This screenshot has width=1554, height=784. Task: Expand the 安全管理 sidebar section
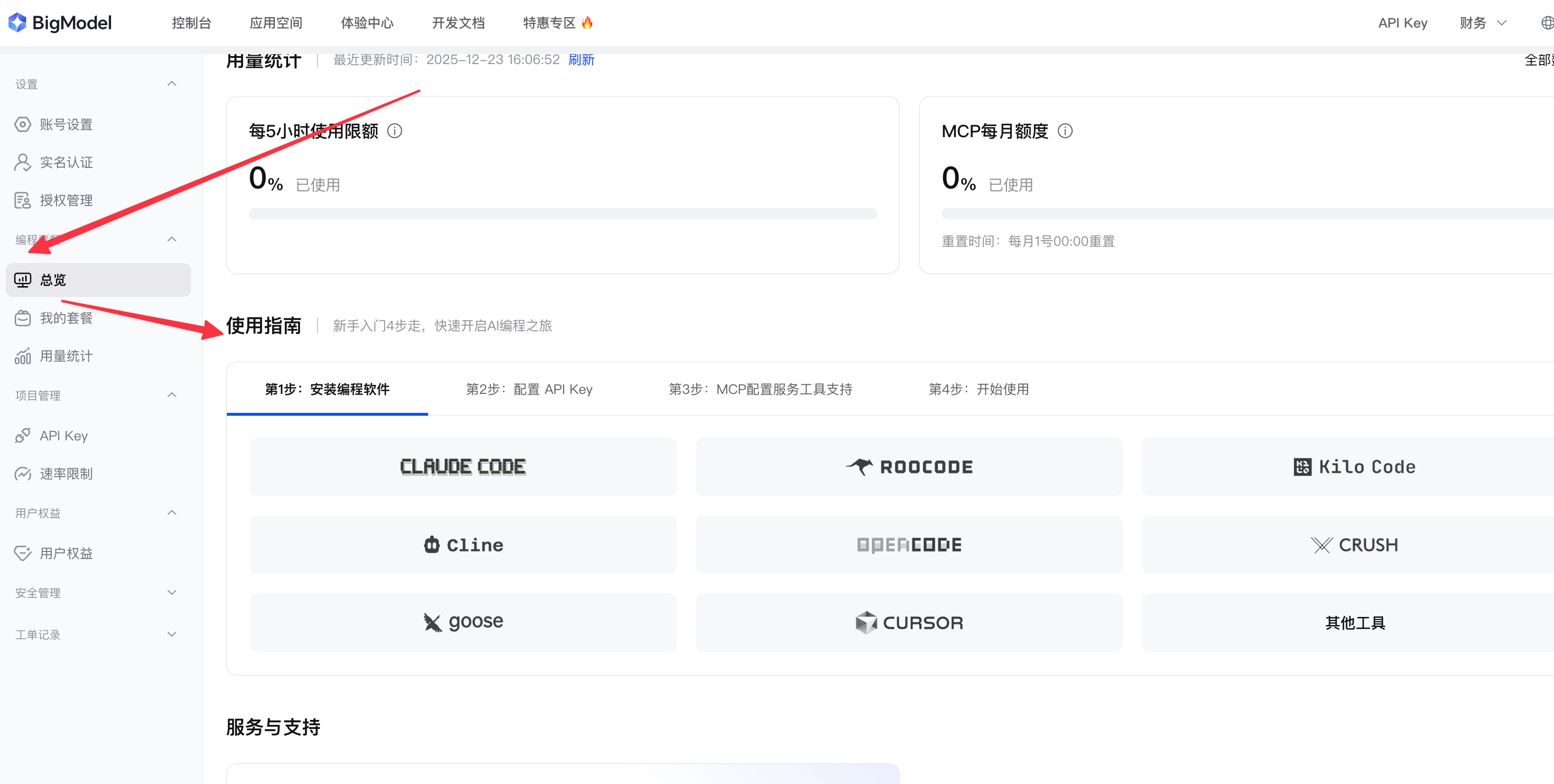coord(171,592)
